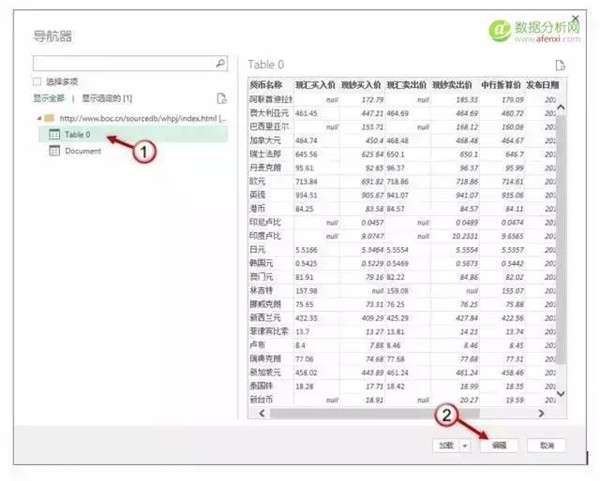Collapse the boc.cn source tree node
This screenshot has width=600, height=481.
[39, 118]
